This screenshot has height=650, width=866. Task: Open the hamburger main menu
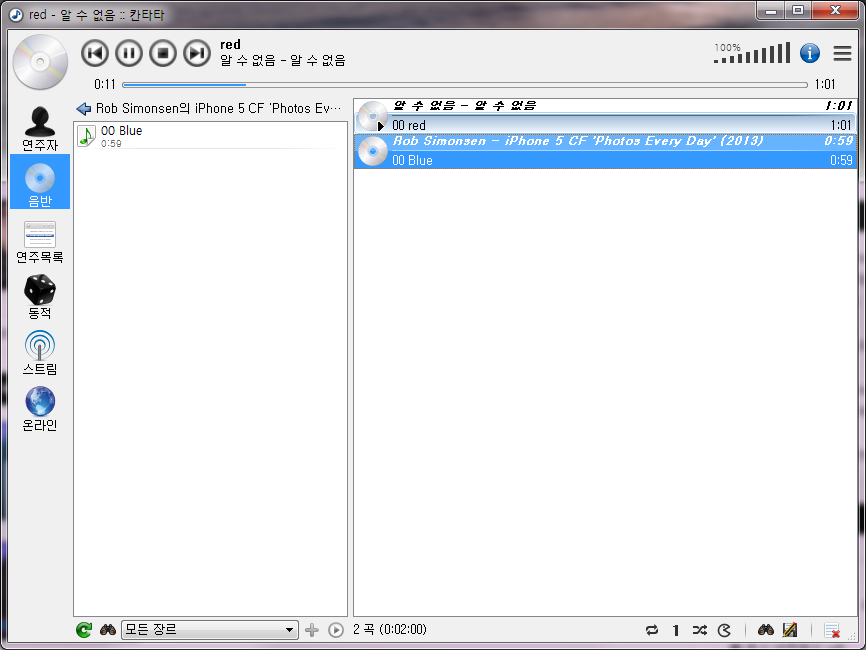pyautogui.click(x=842, y=53)
